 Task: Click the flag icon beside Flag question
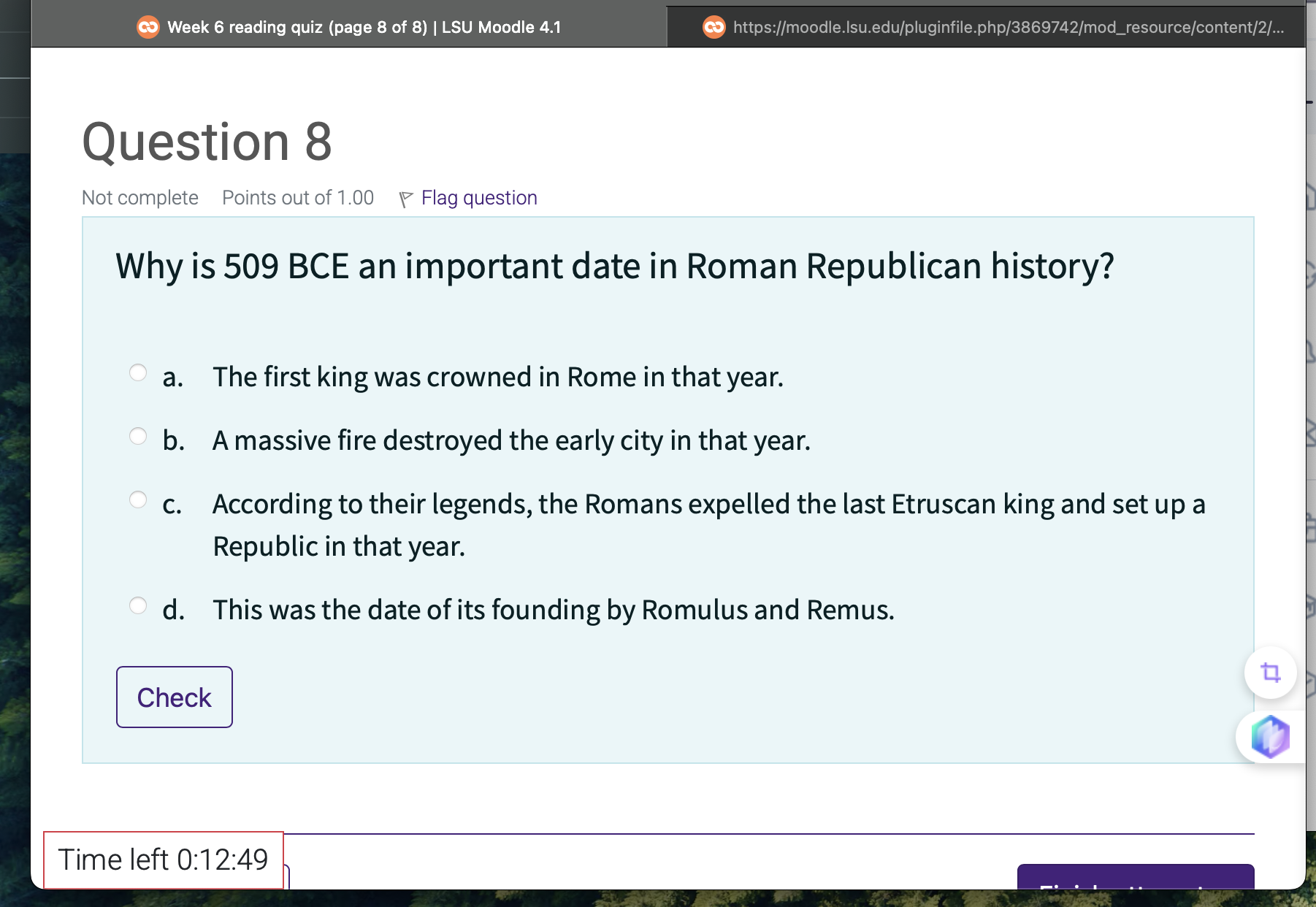point(406,196)
